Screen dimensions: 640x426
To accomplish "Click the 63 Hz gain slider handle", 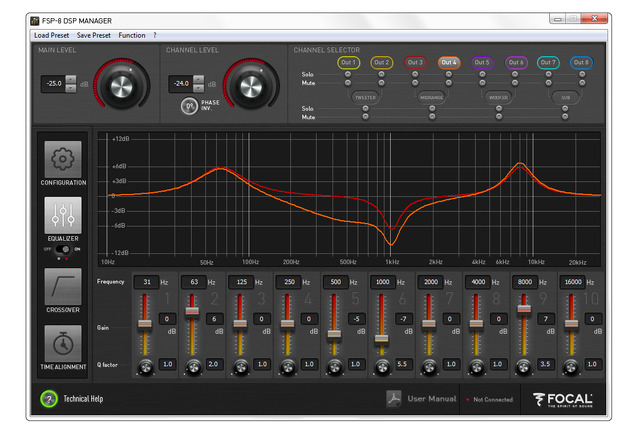I will (x=192, y=311).
